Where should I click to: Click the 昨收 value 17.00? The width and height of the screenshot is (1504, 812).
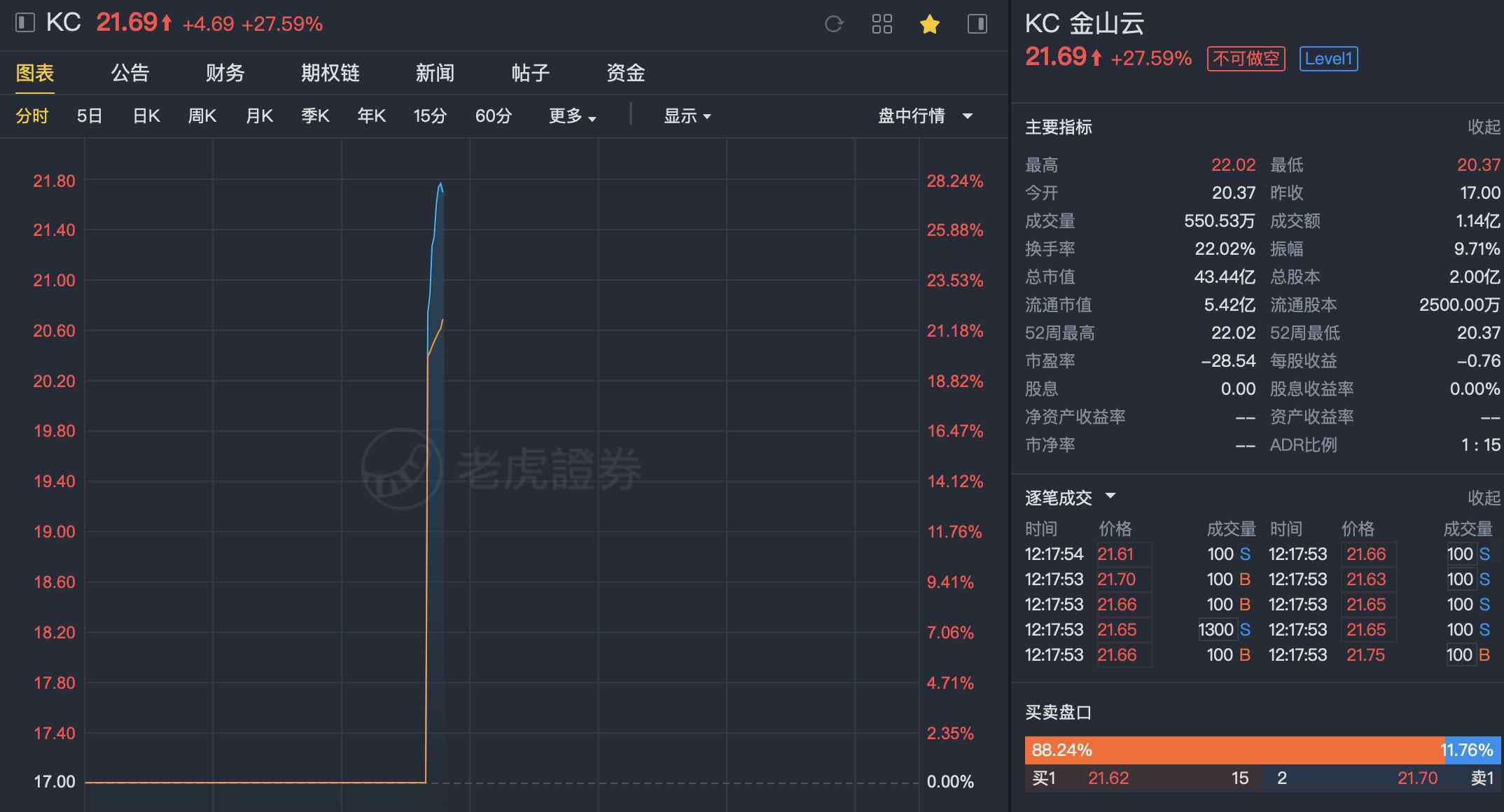tap(1480, 193)
